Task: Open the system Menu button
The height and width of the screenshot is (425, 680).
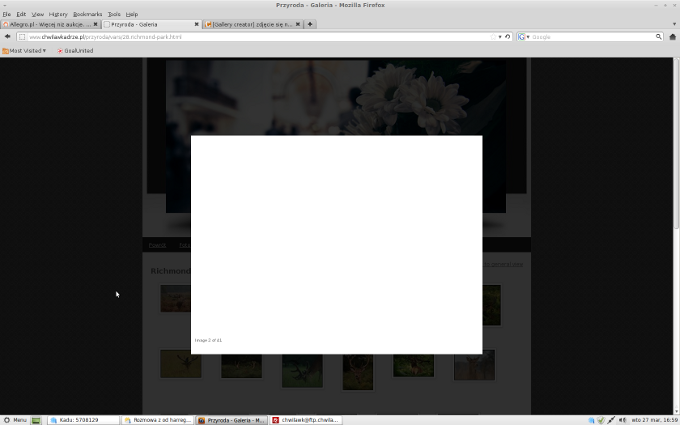Action: click(x=15, y=420)
